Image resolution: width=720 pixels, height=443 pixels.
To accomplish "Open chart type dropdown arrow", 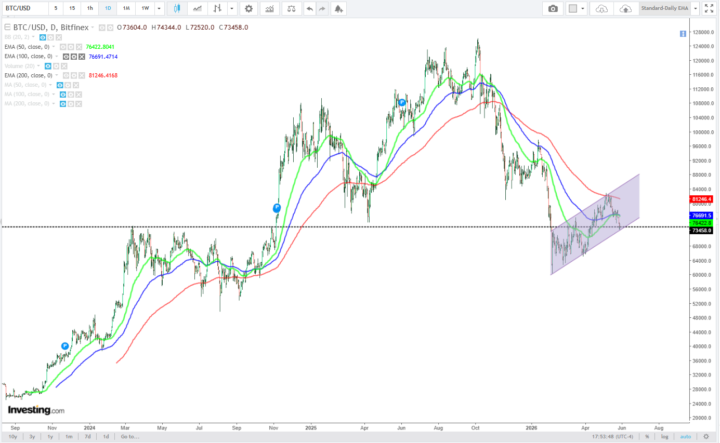I will pos(231,9).
